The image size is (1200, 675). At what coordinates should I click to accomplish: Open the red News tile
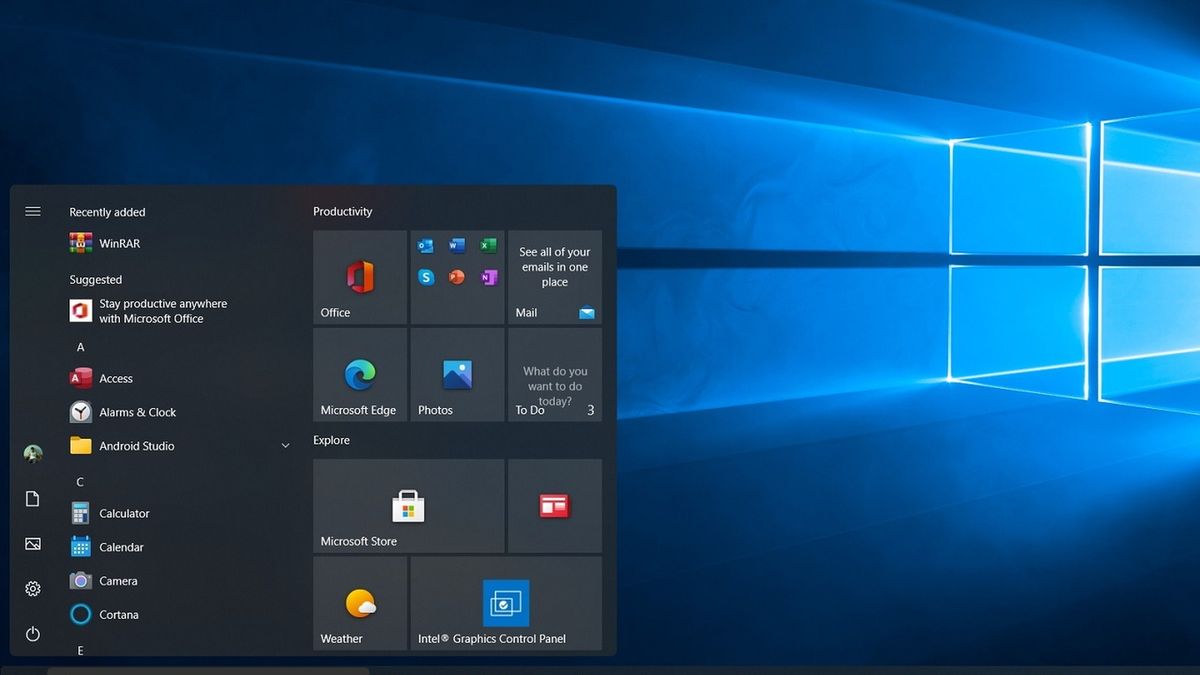[x=555, y=506]
